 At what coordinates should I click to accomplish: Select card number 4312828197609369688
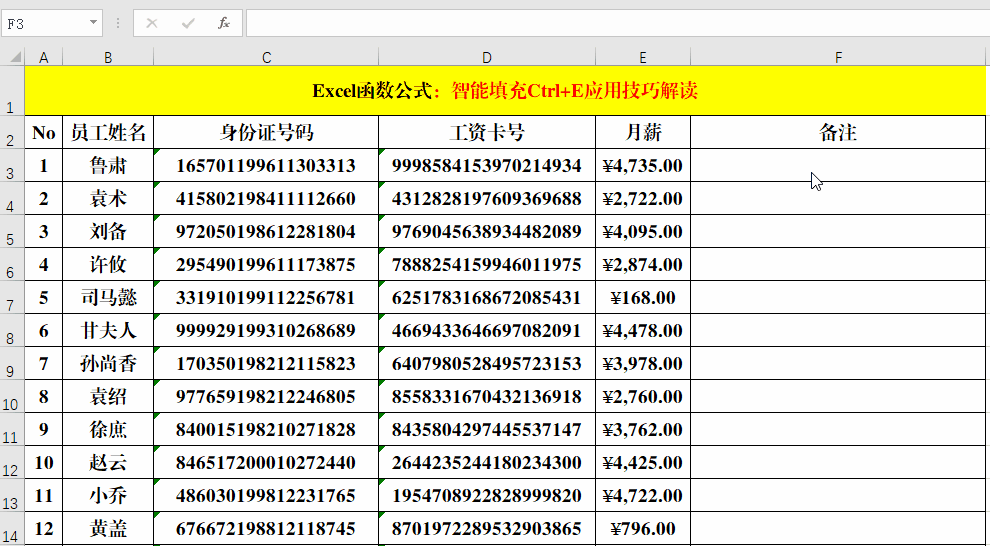click(x=487, y=198)
